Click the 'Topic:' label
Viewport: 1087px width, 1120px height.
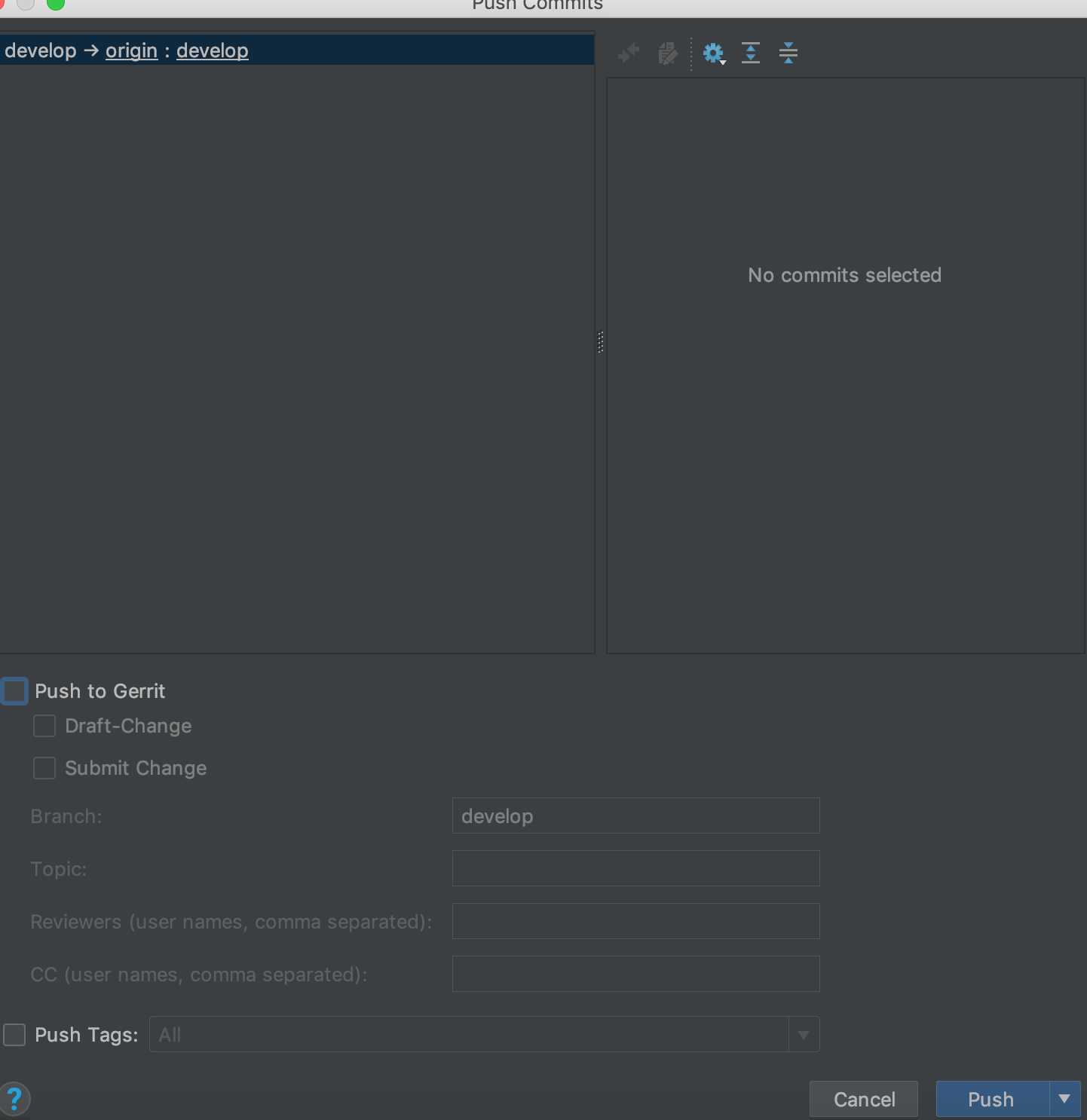pos(59,869)
